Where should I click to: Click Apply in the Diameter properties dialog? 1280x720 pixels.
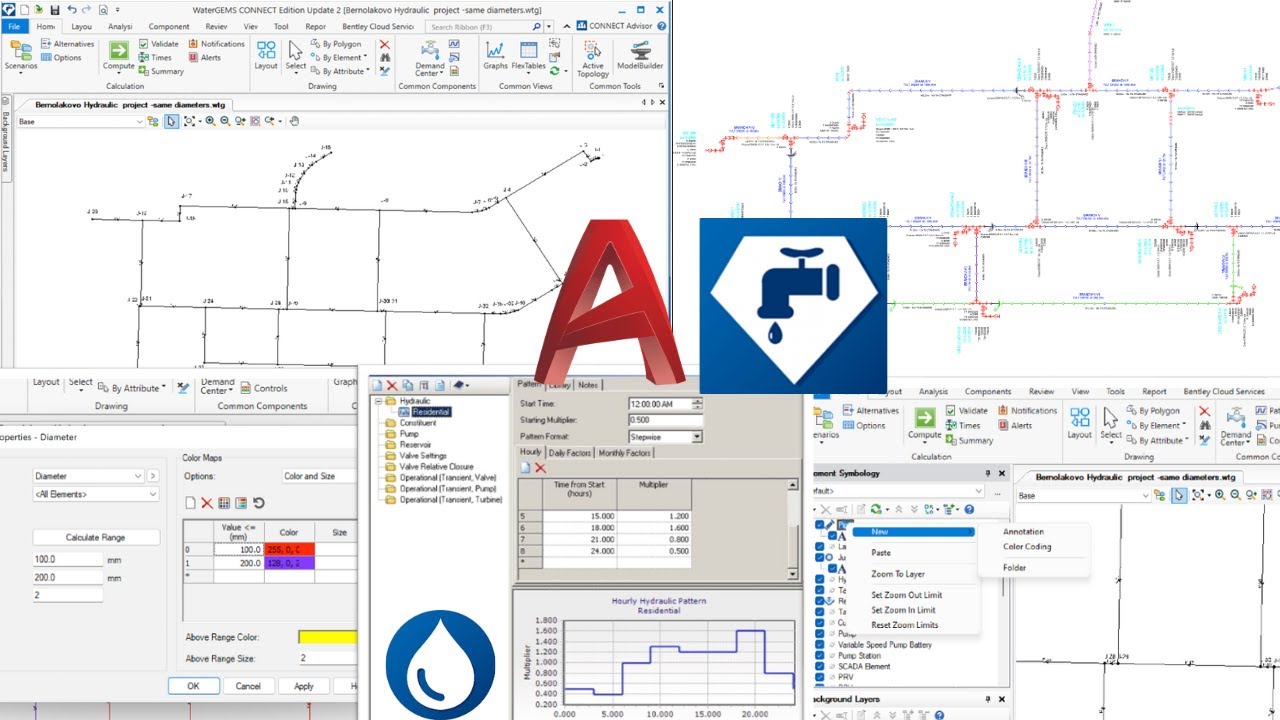pyautogui.click(x=304, y=686)
